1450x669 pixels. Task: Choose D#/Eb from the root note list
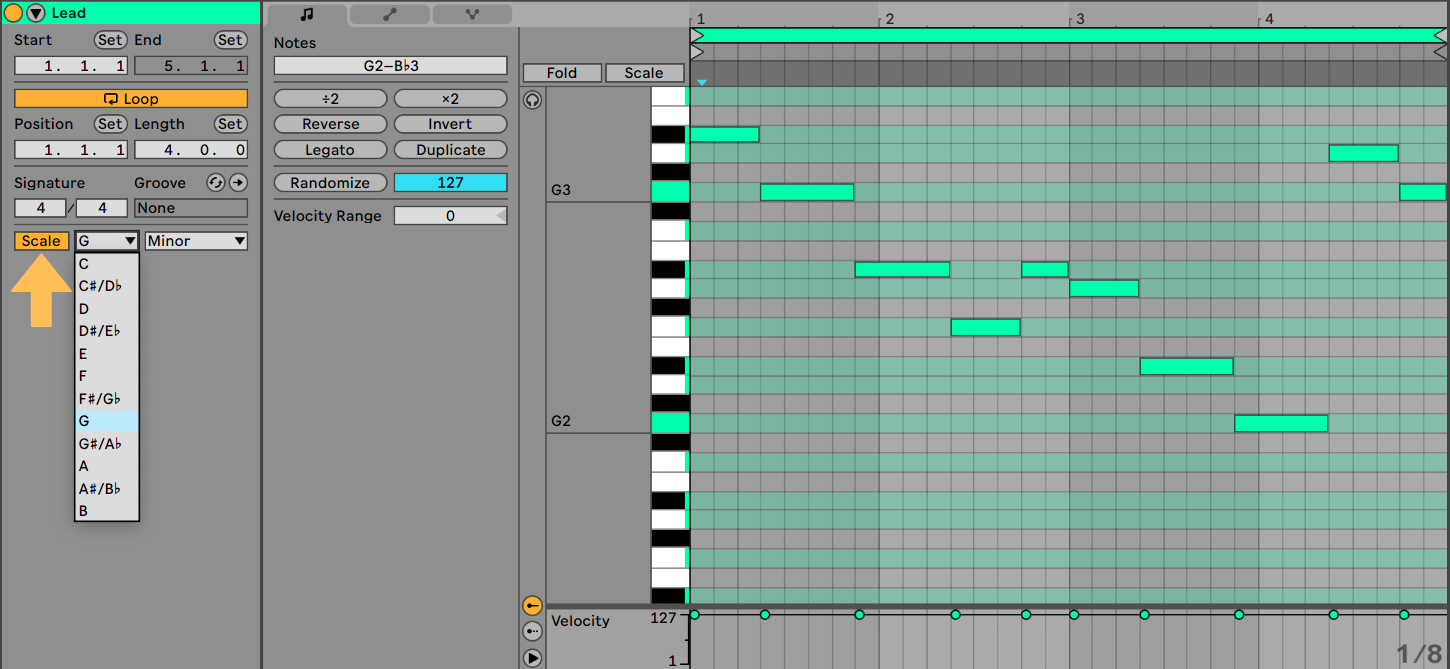107,331
